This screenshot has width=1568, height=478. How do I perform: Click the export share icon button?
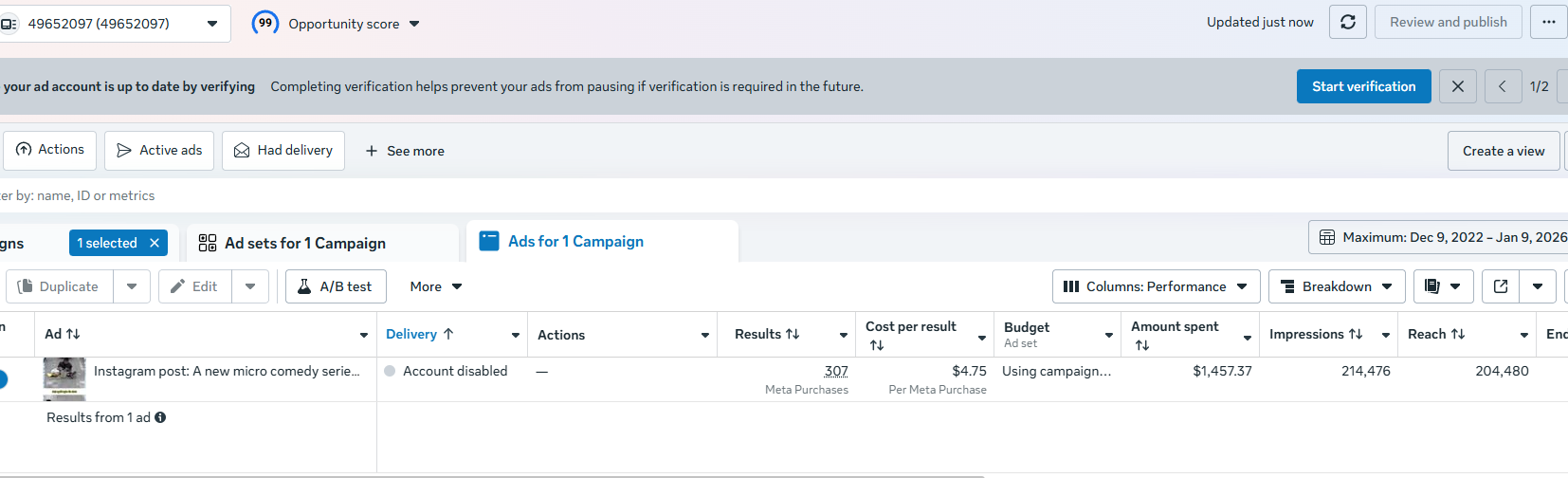coord(1501,286)
